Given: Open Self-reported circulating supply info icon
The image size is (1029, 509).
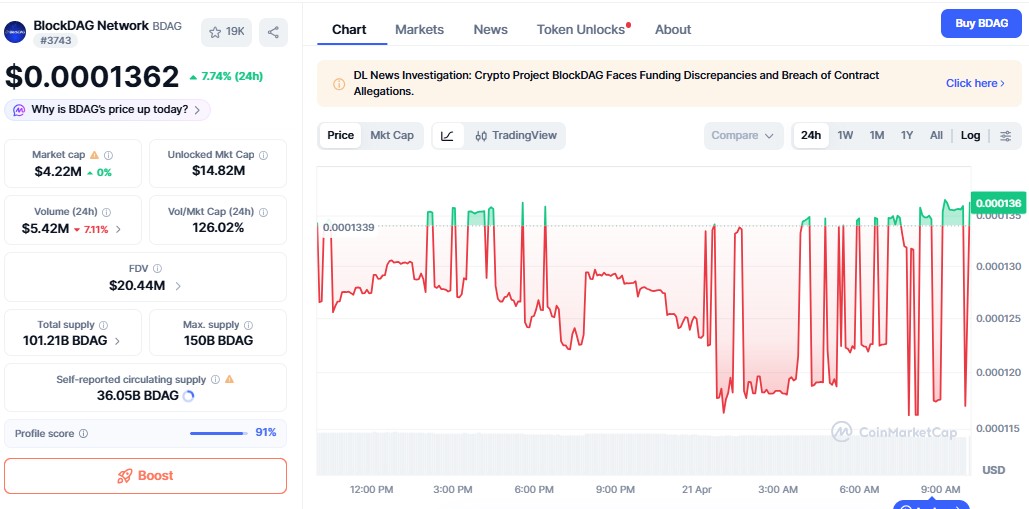Looking at the screenshot, I should tap(215, 379).
